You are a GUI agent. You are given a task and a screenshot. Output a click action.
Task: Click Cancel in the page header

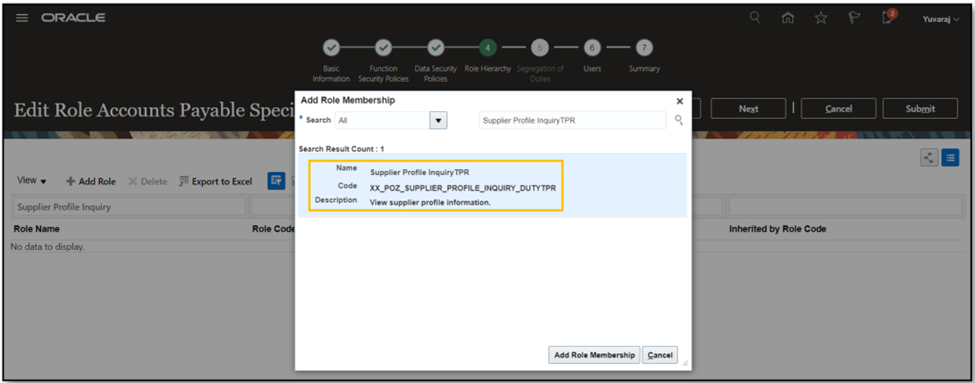coord(838,109)
